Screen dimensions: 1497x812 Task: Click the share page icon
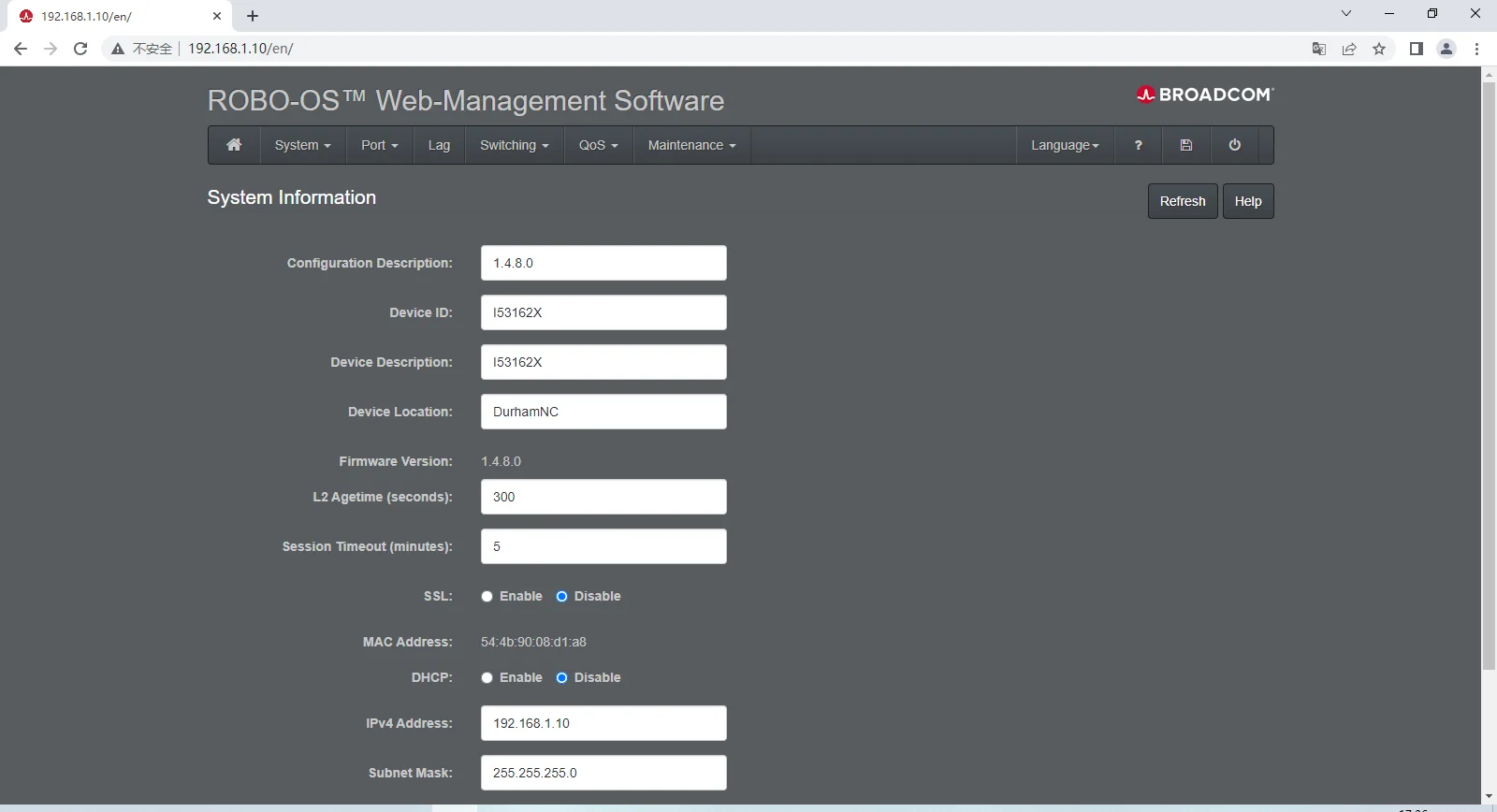(x=1349, y=49)
